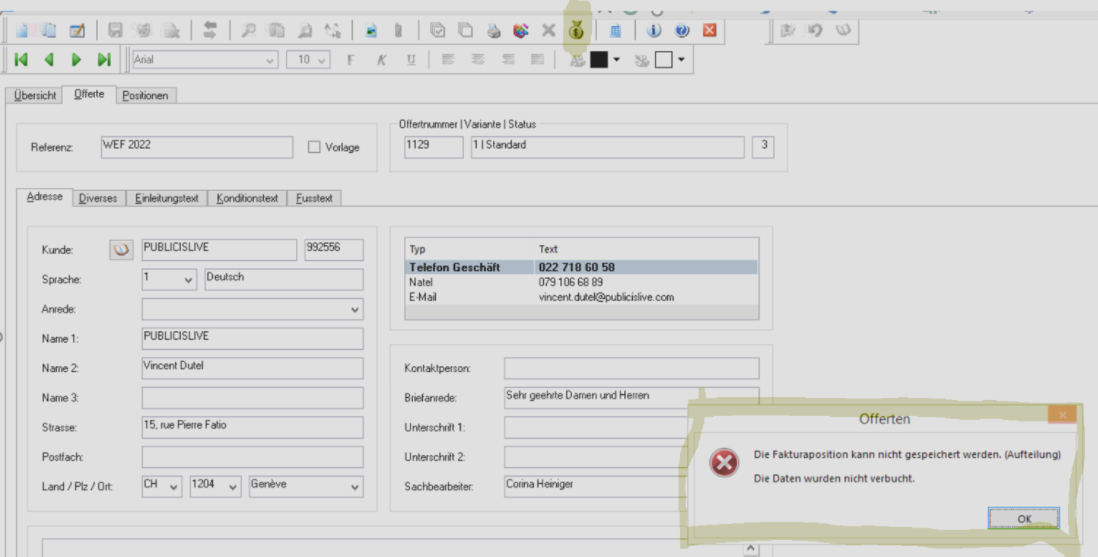Switch to the Positionen tab
The height and width of the screenshot is (557, 1098).
(x=145, y=95)
